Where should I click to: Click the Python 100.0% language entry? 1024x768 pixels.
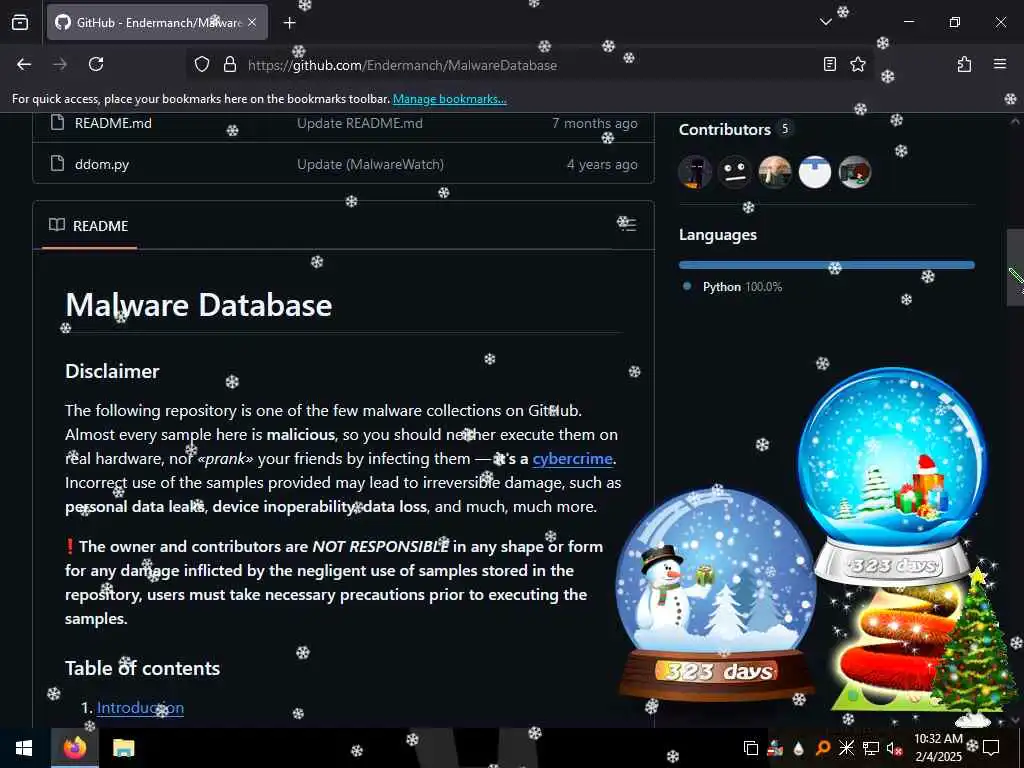(742, 287)
